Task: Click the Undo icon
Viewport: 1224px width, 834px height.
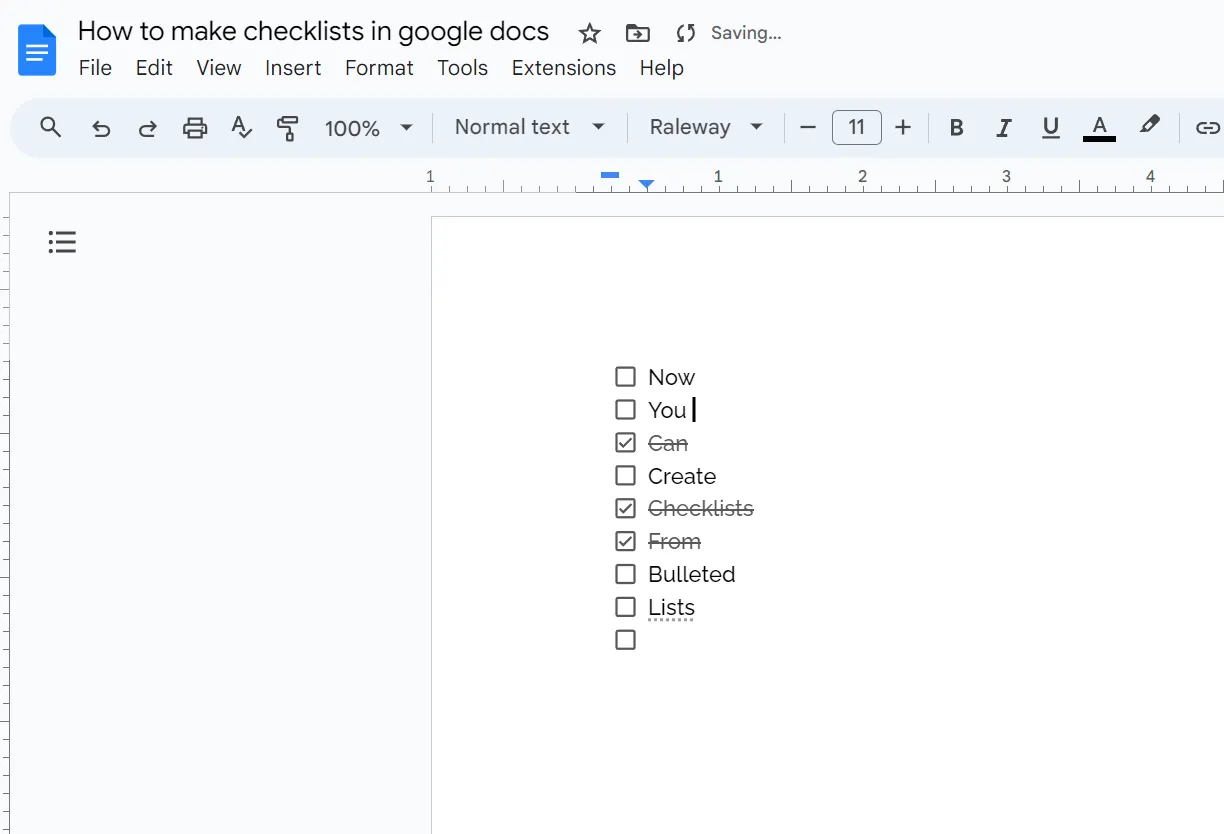Action: pyautogui.click(x=100, y=127)
